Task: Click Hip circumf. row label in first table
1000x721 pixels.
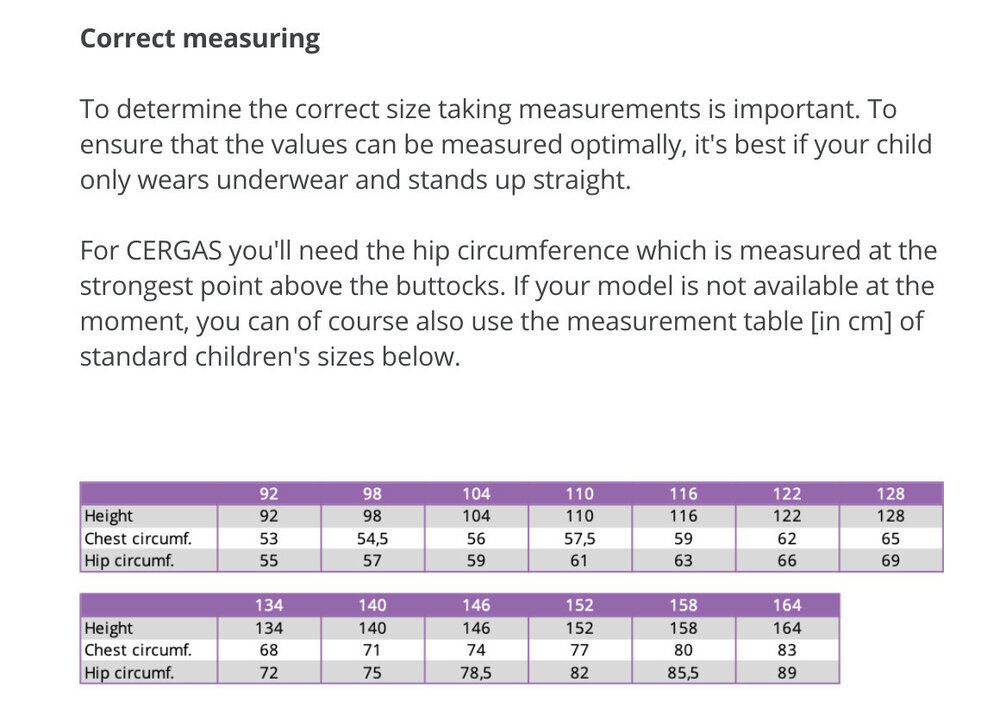Action: [129, 560]
